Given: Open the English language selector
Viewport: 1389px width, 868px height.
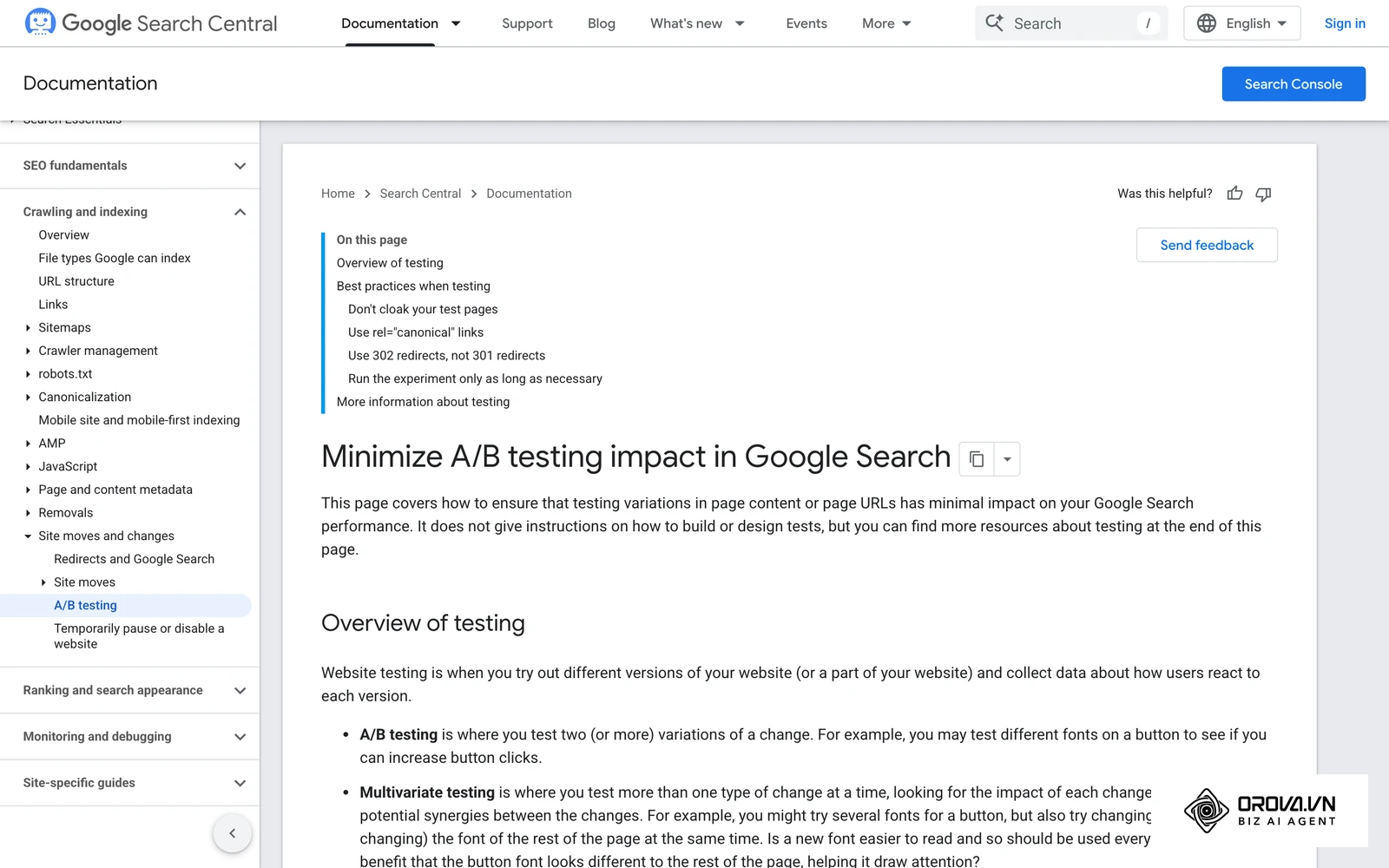Looking at the screenshot, I should [1242, 23].
